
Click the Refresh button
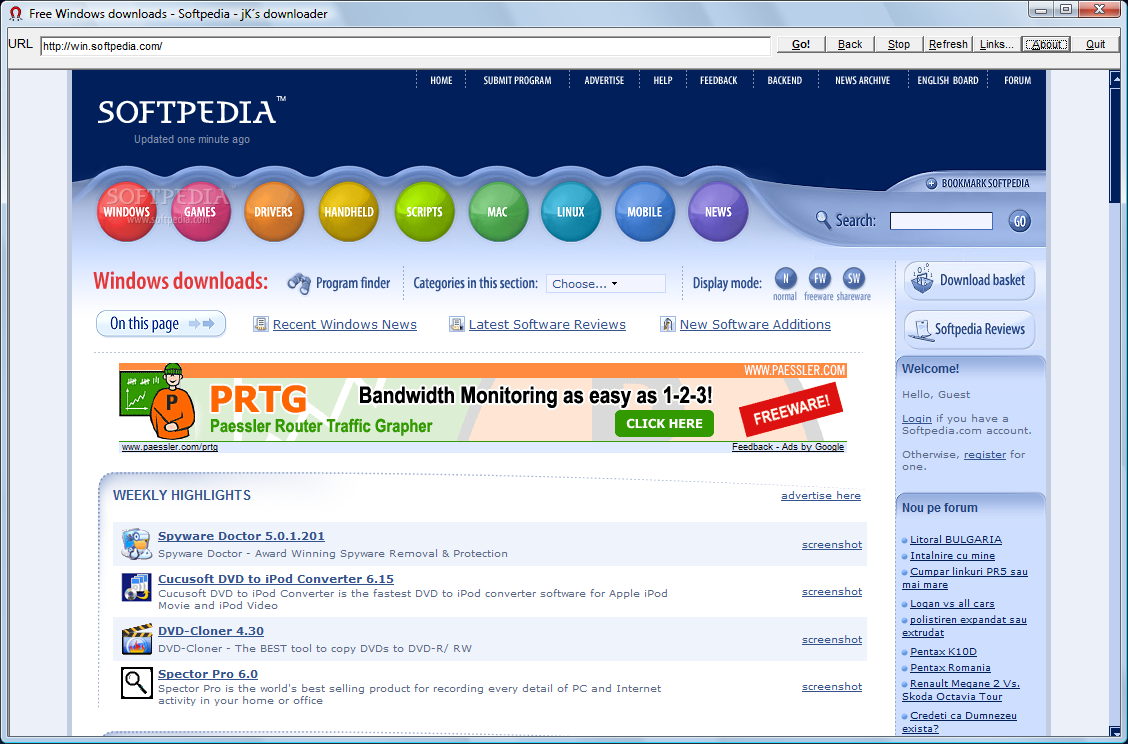(x=948, y=45)
